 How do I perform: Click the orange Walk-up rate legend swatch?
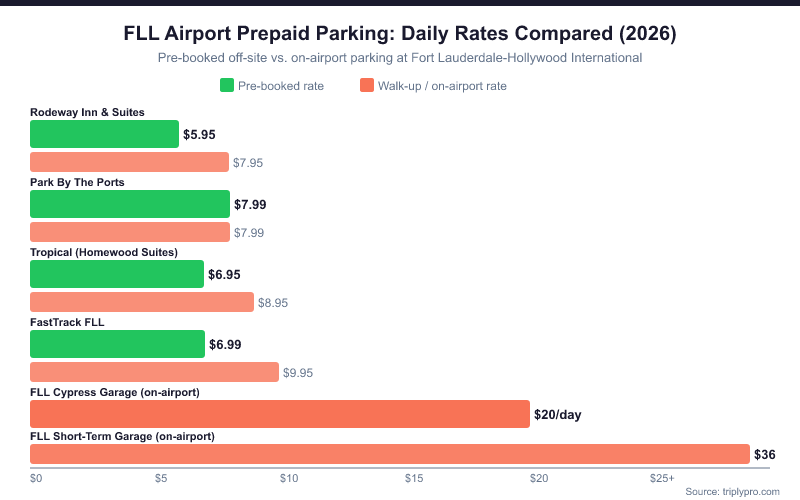[366, 86]
